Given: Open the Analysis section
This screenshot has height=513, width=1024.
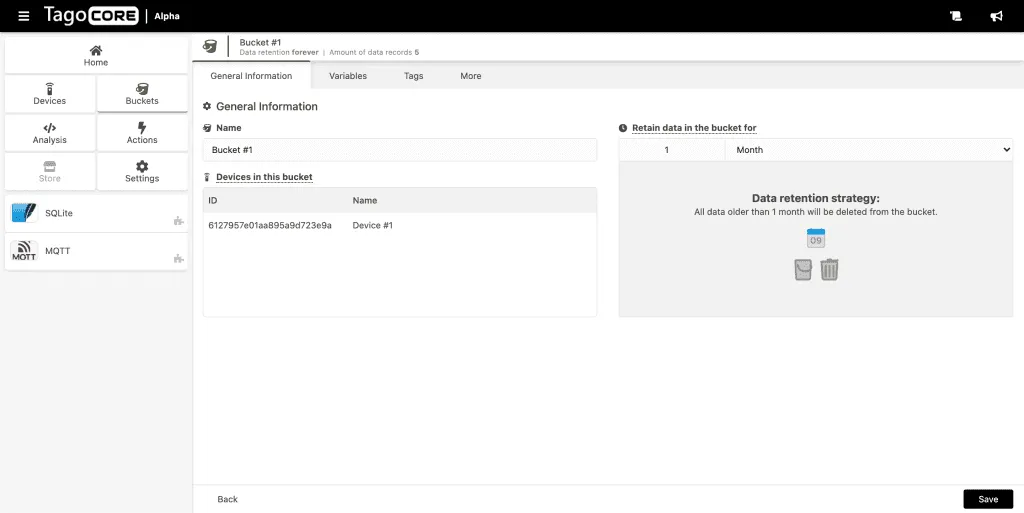Looking at the screenshot, I should [x=50, y=133].
